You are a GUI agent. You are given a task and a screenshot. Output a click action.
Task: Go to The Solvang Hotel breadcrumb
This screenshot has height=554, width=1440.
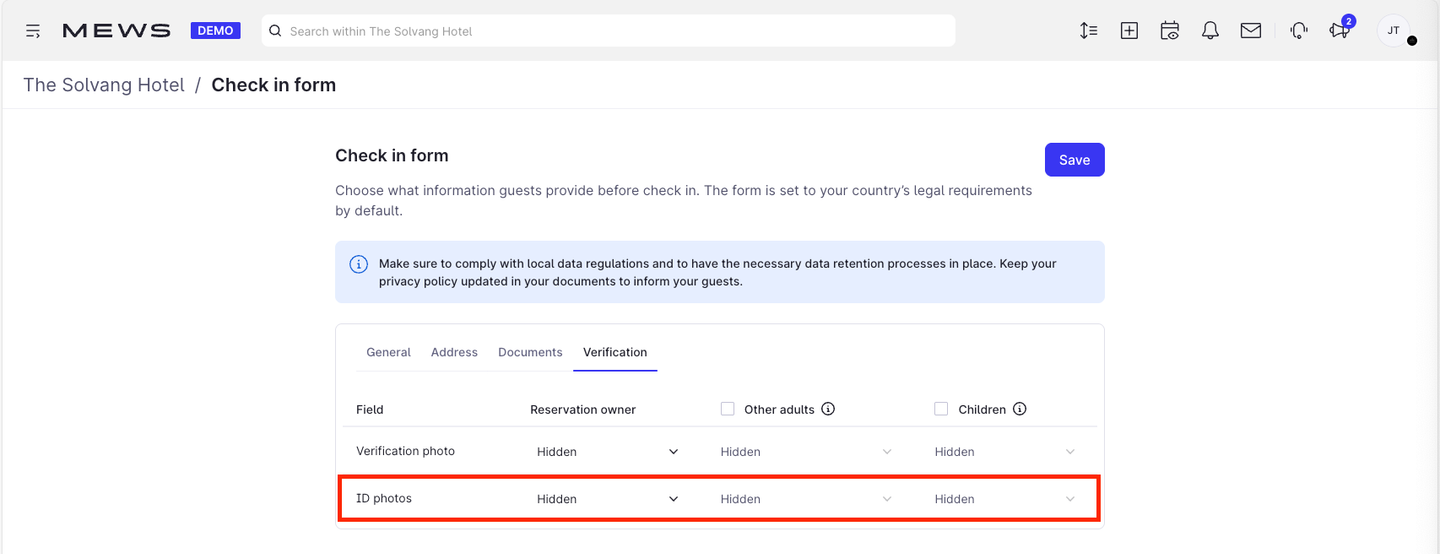pyautogui.click(x=104, y=85)
